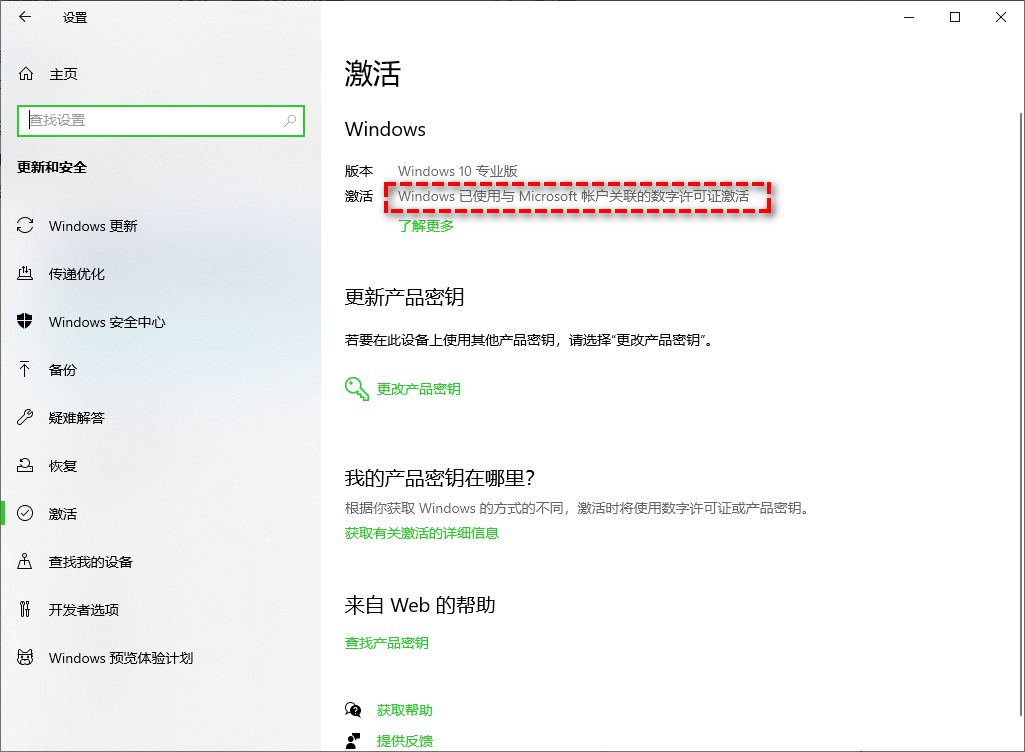Return to the Settings 主页
This screenshot has width=1025, height=752.
click(x=62, y=73)
